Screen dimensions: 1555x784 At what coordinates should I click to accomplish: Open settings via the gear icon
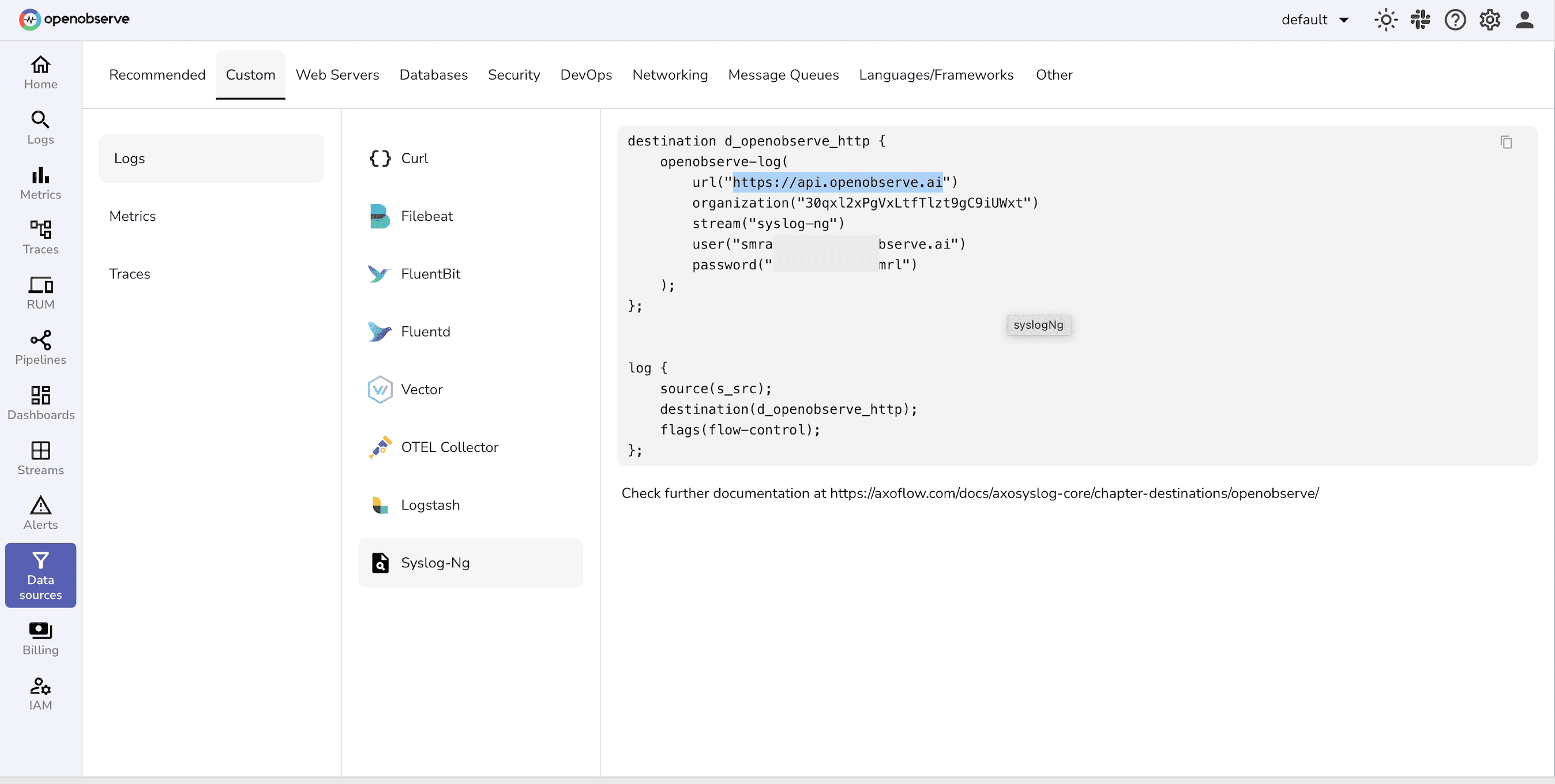click(1490, 20)
